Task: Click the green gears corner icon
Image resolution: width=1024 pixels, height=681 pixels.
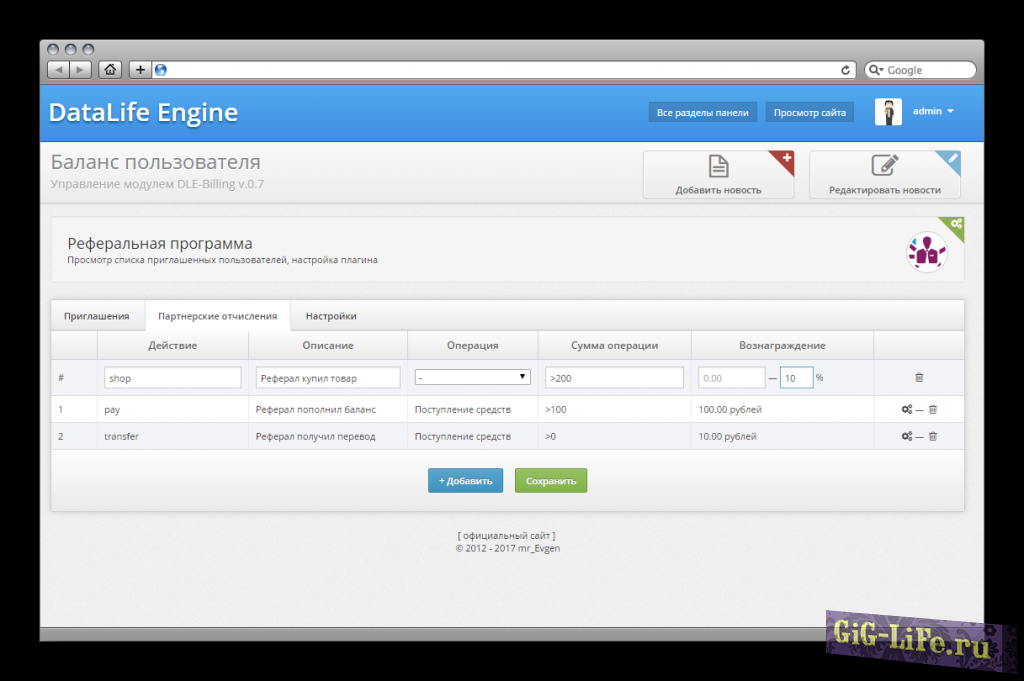Action: pos(957,224)
